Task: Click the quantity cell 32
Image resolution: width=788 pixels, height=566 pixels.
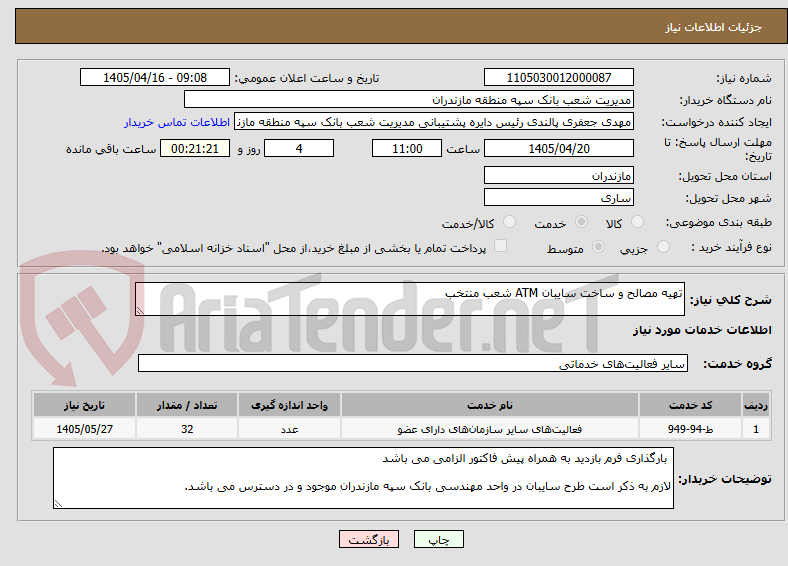Action: tap(187, 429)
